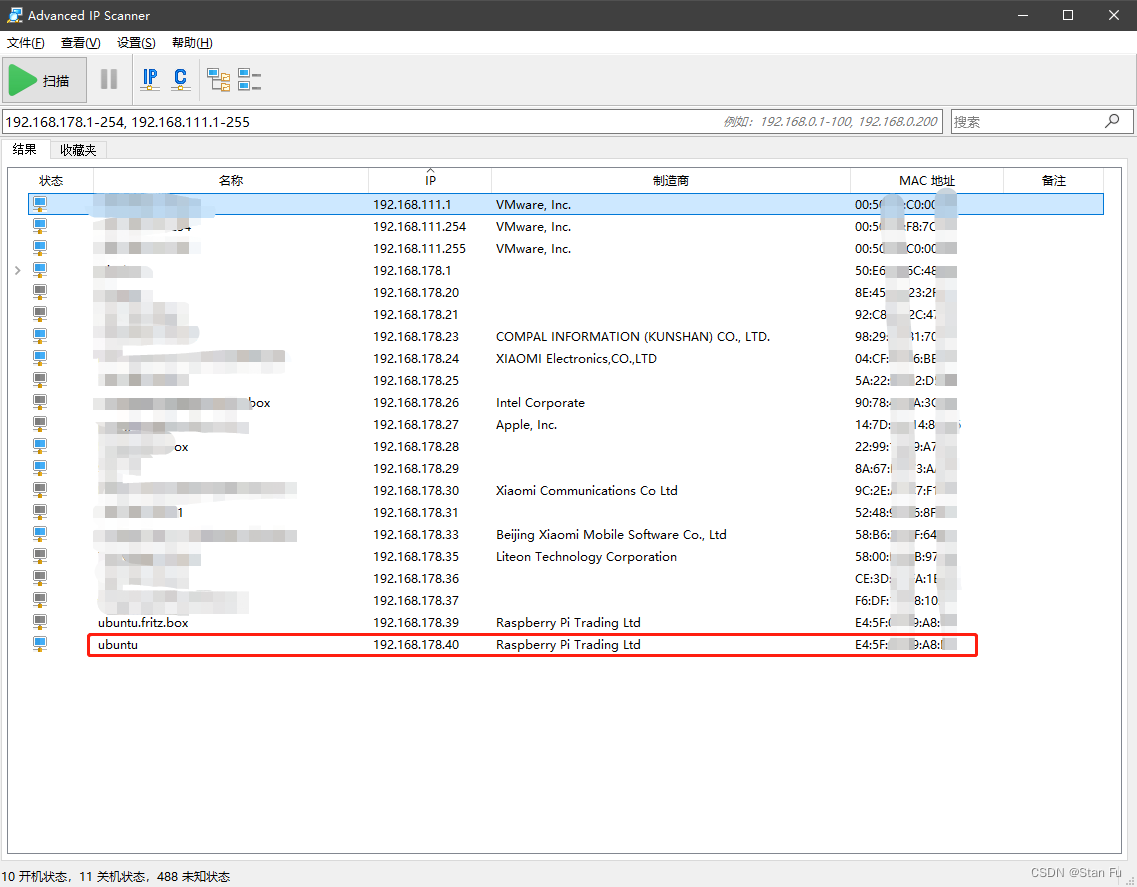Click the expand all tree icon
1137x887 pixels.
pyautogui.click(x=218, y=80)
